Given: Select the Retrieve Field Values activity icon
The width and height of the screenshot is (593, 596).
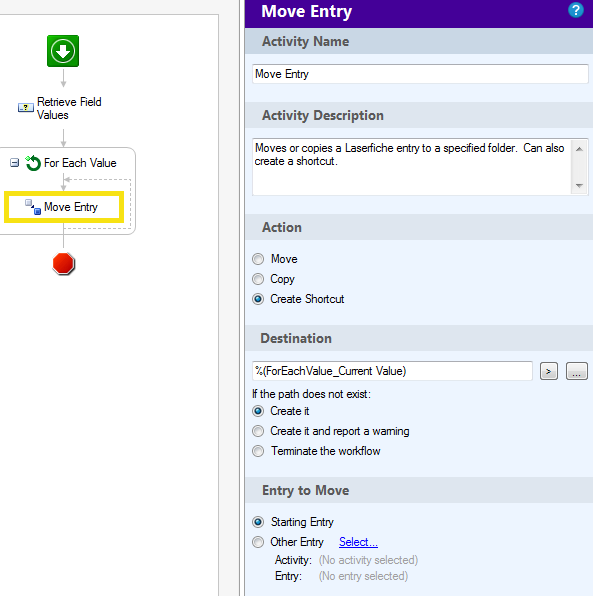Looking at the screenshot, I should click(26, 108).
